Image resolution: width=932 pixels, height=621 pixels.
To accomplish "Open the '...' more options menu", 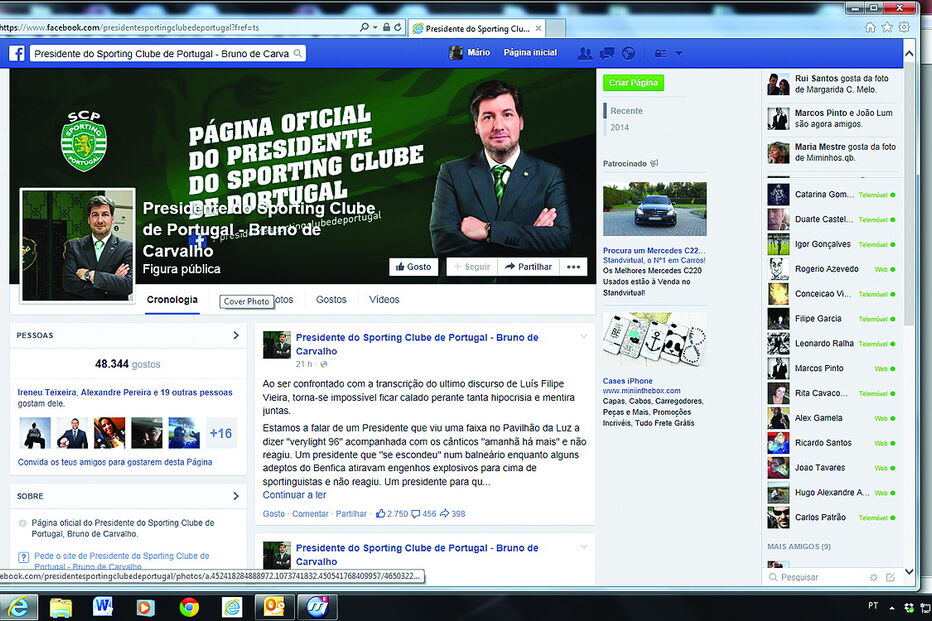I will [574, 266].
